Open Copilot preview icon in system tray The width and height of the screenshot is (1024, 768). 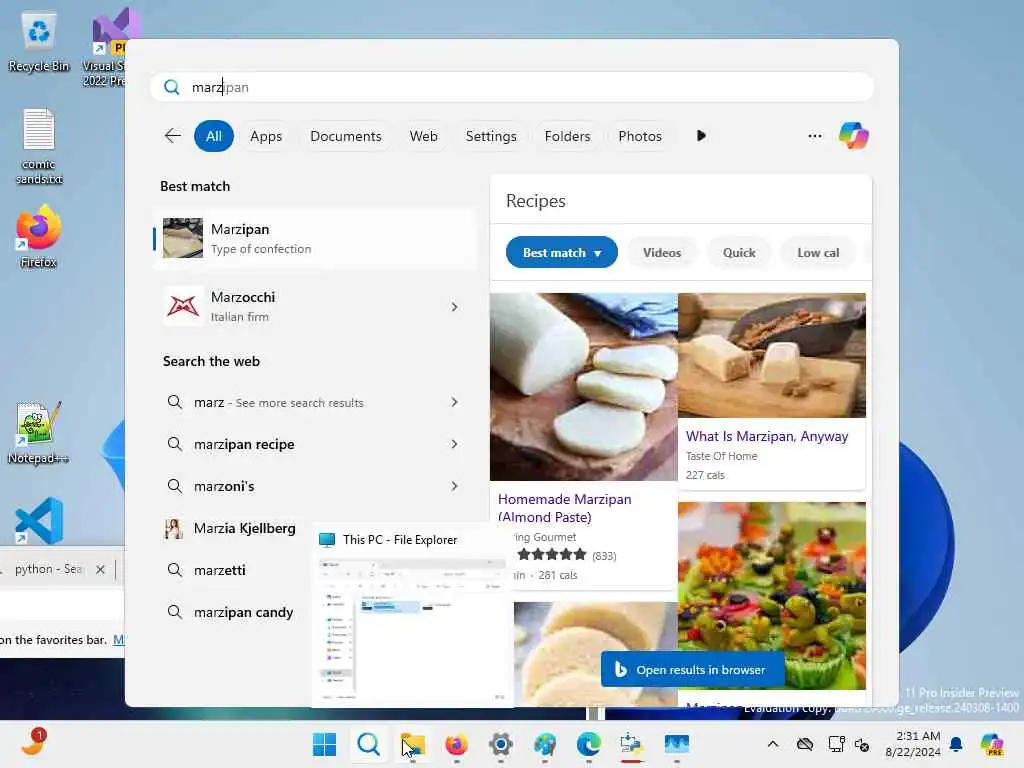coord(992,744)
